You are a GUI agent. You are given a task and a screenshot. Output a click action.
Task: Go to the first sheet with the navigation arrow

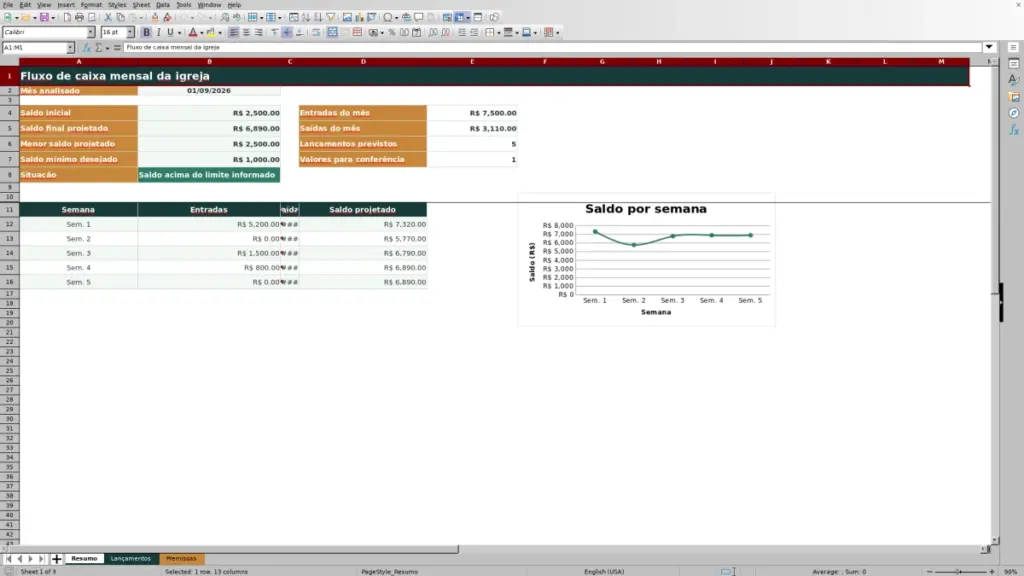click(x=8, y=559)
